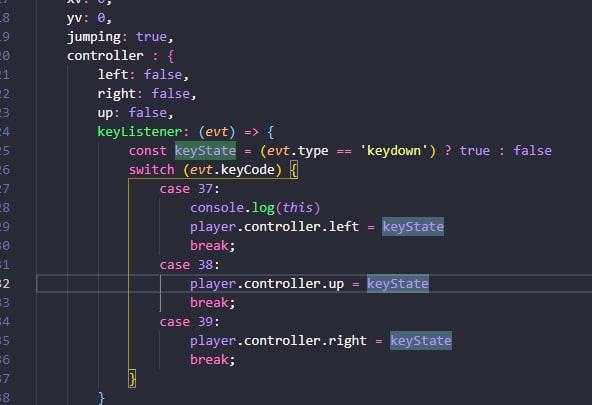Image resolution: width=592 pixels, height=405 pixels.
Task: Click the 0 value of yv
Action: coord(101,18)
